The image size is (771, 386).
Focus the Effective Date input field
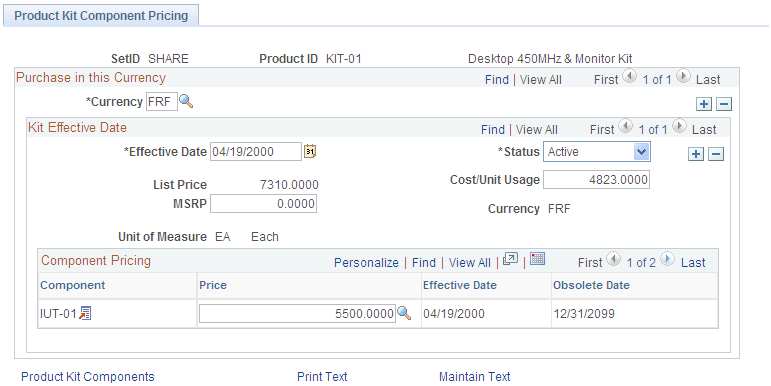click(x=256, y=151)
